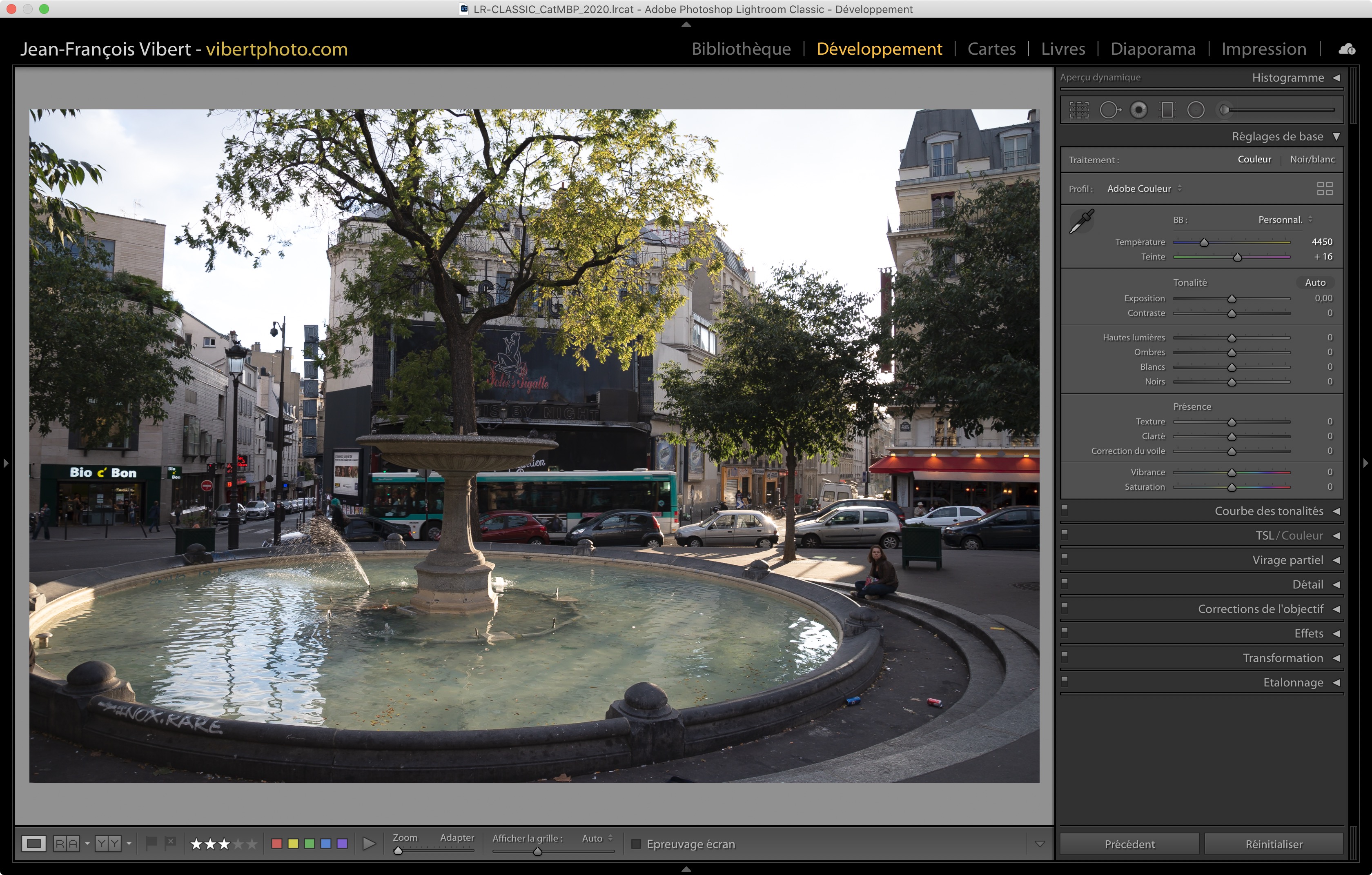Open the profile browser grid icon
1372x875 pixels.
pos(1325,189)
